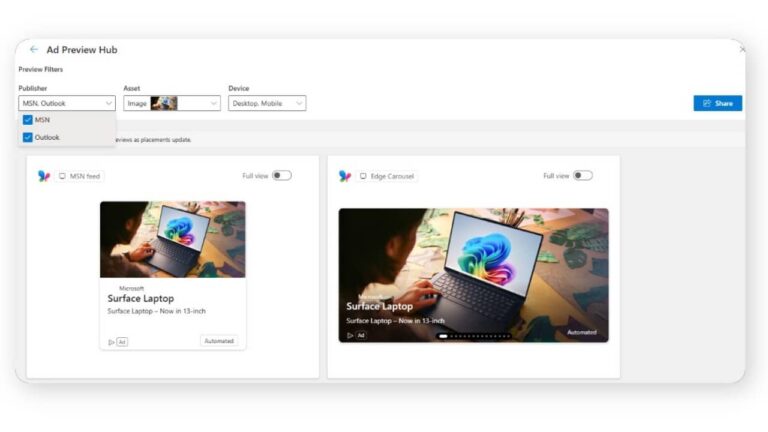Open the Asset dropdown
The image size is (768, 432).
172,103
